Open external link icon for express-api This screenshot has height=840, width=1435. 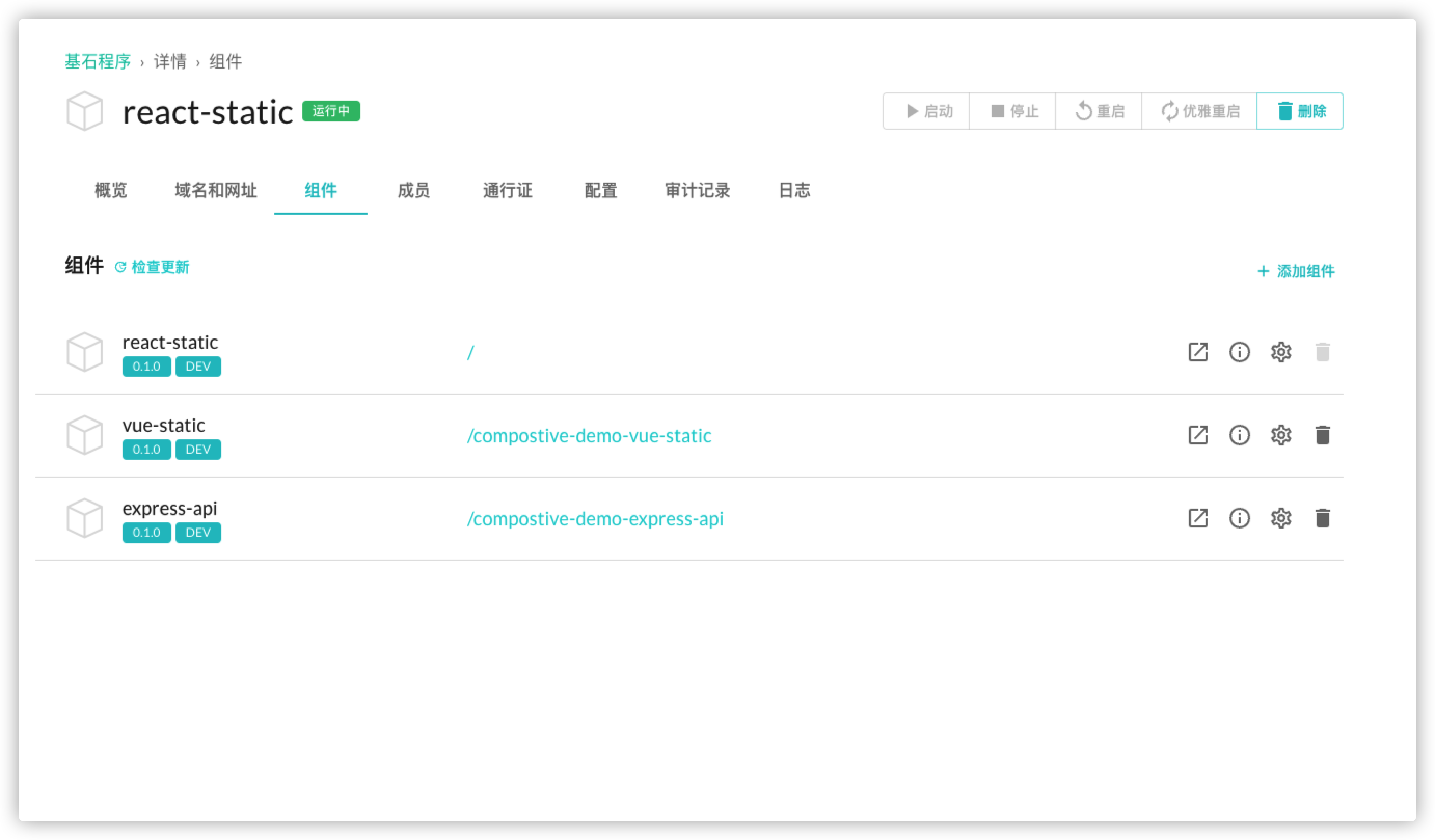[x=1198, y=518]
